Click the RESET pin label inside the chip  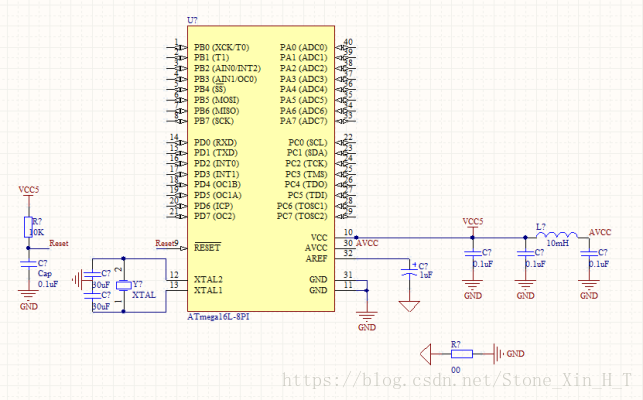[x=207, y=247]
